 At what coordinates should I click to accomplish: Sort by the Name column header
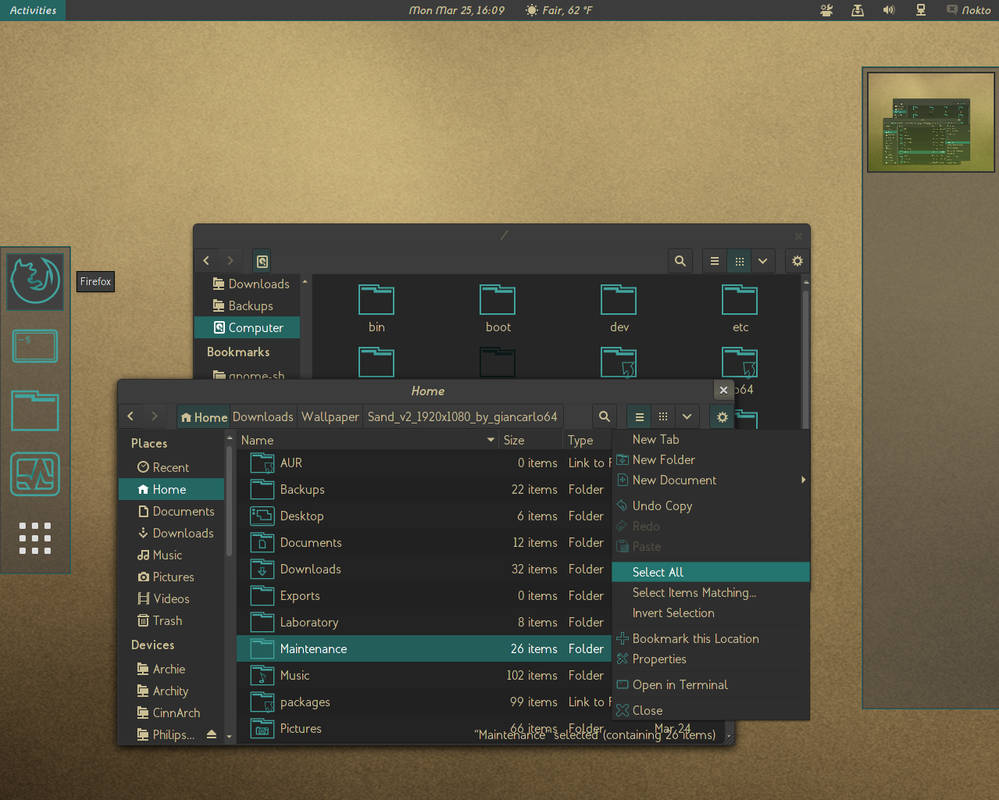368,440
